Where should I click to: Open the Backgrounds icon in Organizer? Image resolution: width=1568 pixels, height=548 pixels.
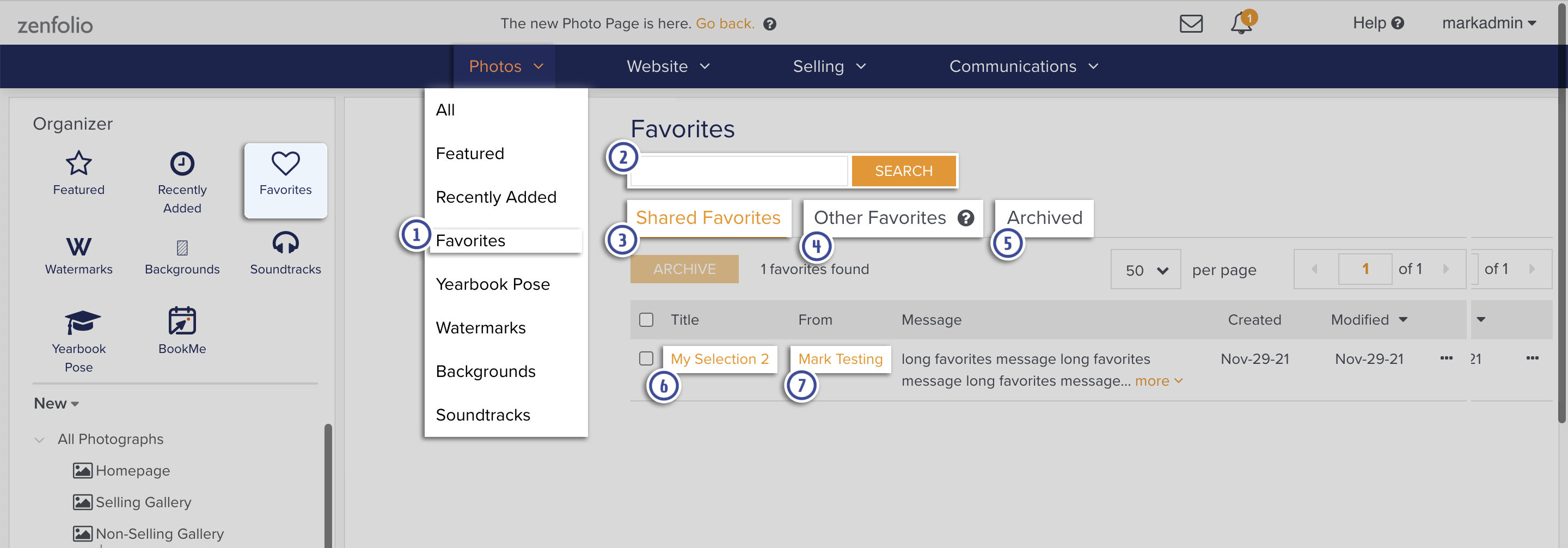182,247
